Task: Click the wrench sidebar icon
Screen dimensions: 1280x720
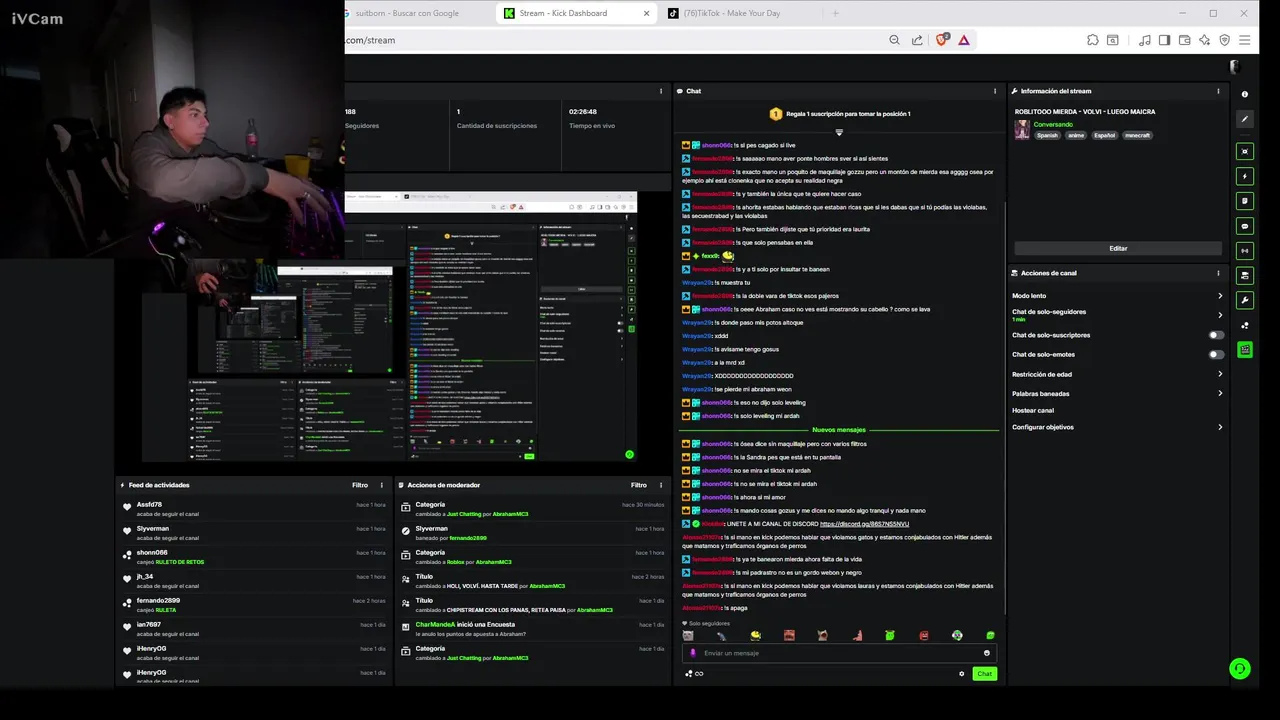Action: coord(1245,300)
